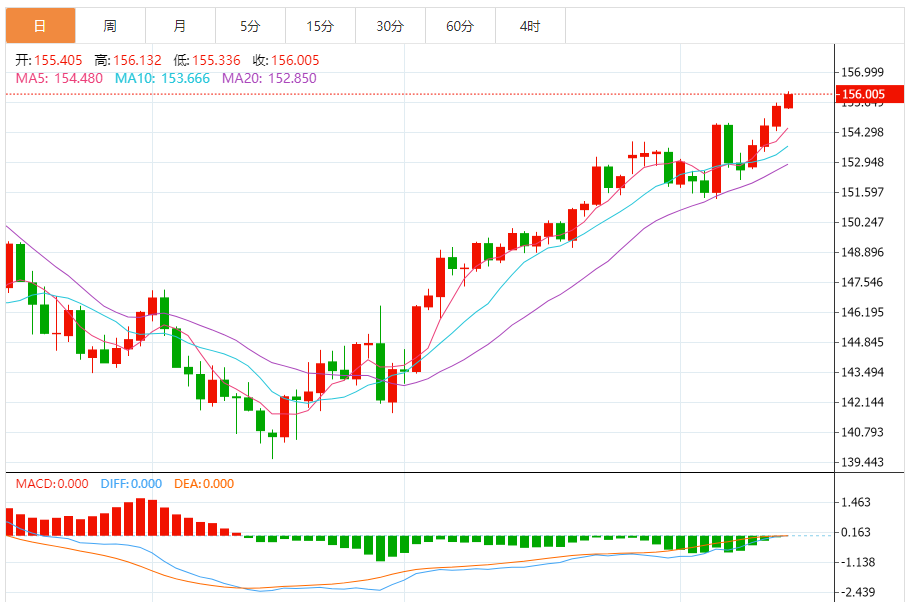Click the rightmost red candlestick
The image size is (914, 602).
point(788,101)
